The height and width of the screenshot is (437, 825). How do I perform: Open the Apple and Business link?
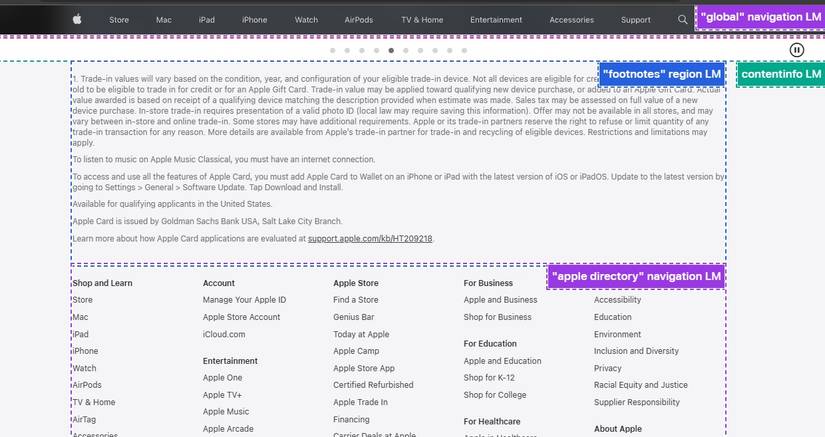pyautogui.click(x=500, y=300)
